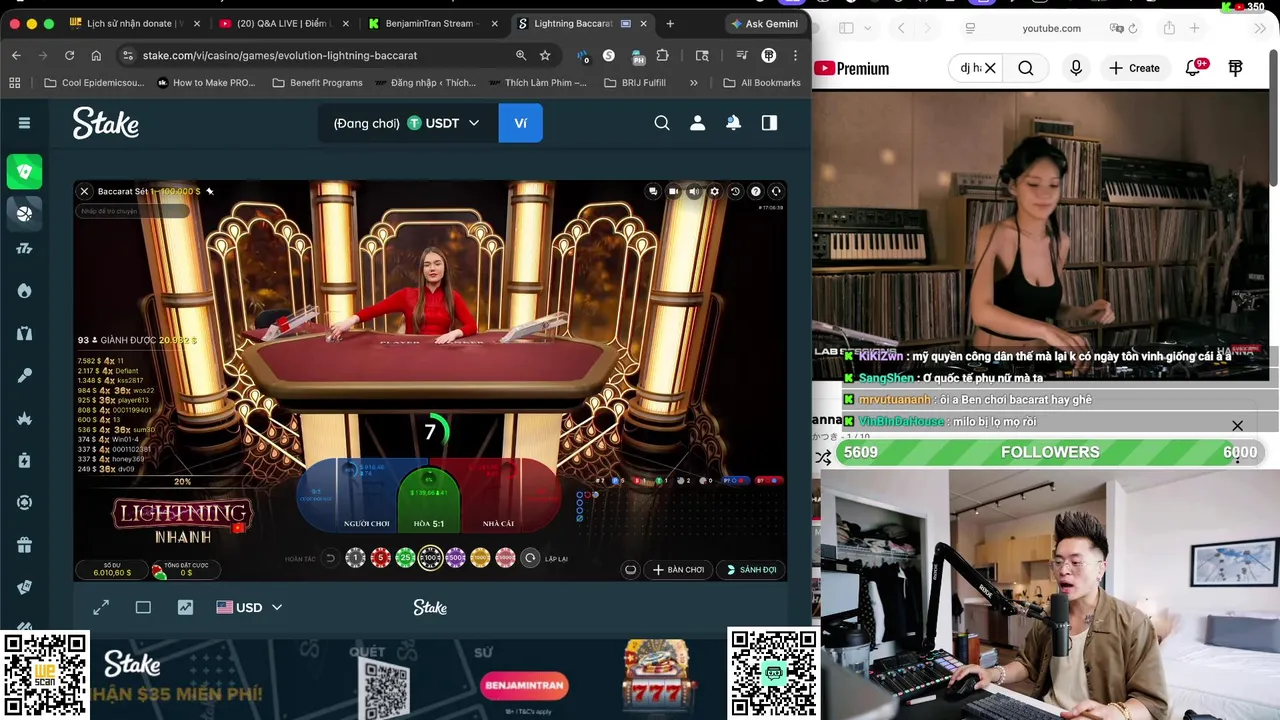1280x720 pixels.
Task: Click the Bàn Chơi add table button
Action: point(679,570)
